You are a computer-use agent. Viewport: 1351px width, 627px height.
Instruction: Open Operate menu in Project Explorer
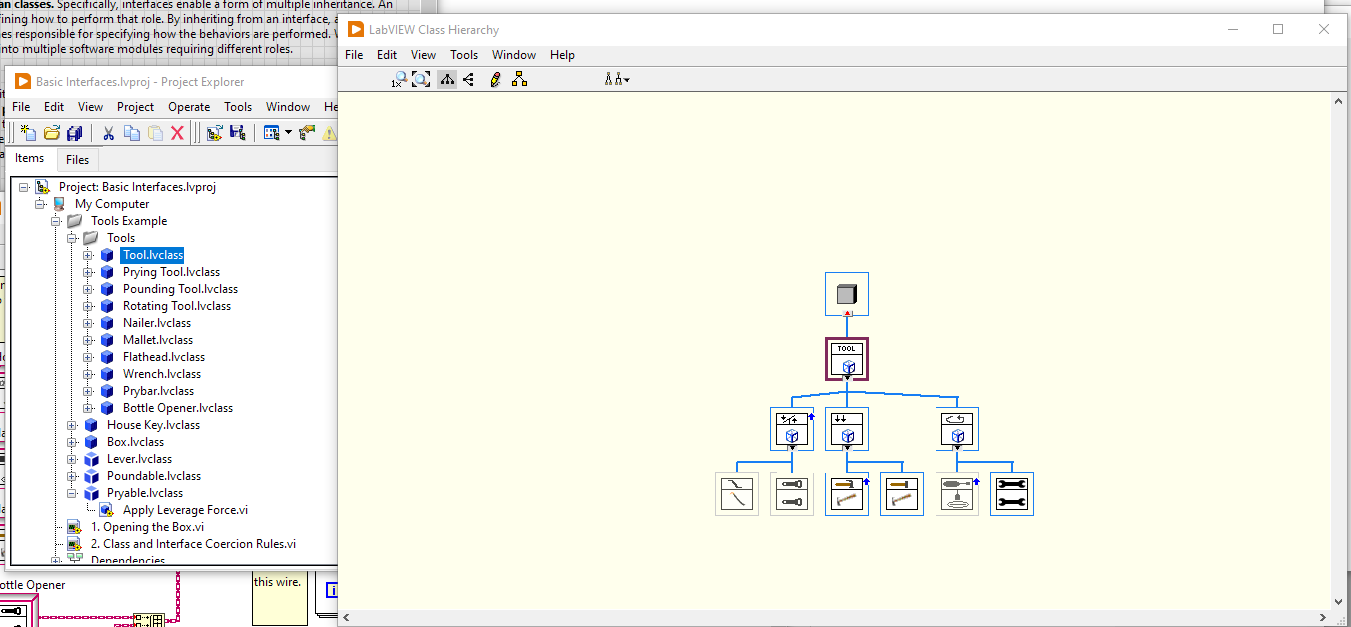pyautogui.click(x=189, y=107)
